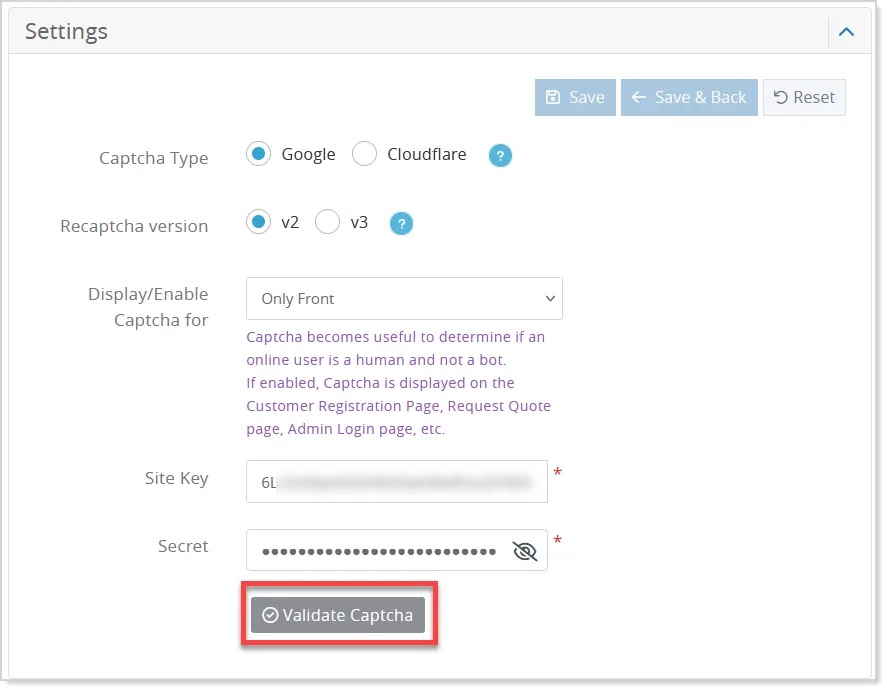Choose Recaptcha version v3
The image size is (887, 691).
coord(328,222)
